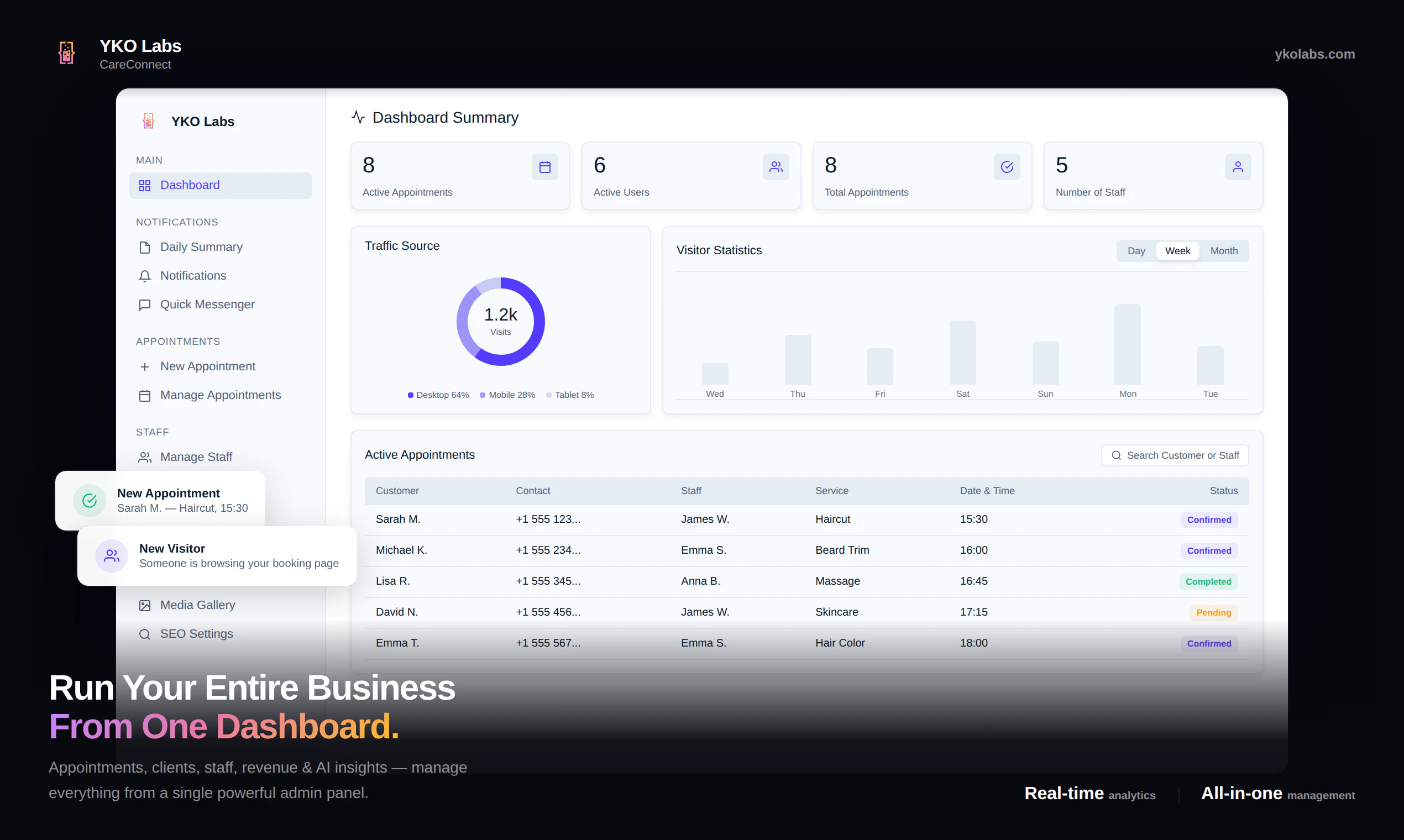Click the Tablet 8% legend dot
1404x840 pixels.
548,395
